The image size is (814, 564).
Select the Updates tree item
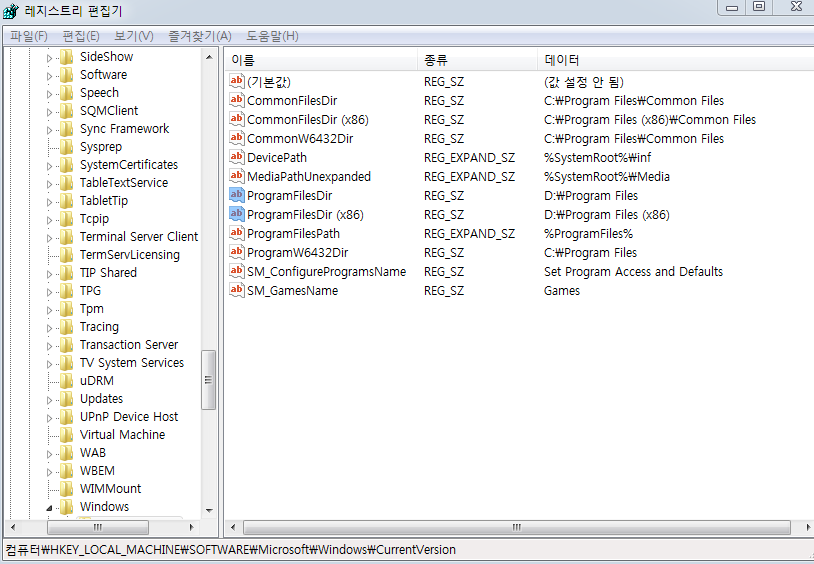101,399
